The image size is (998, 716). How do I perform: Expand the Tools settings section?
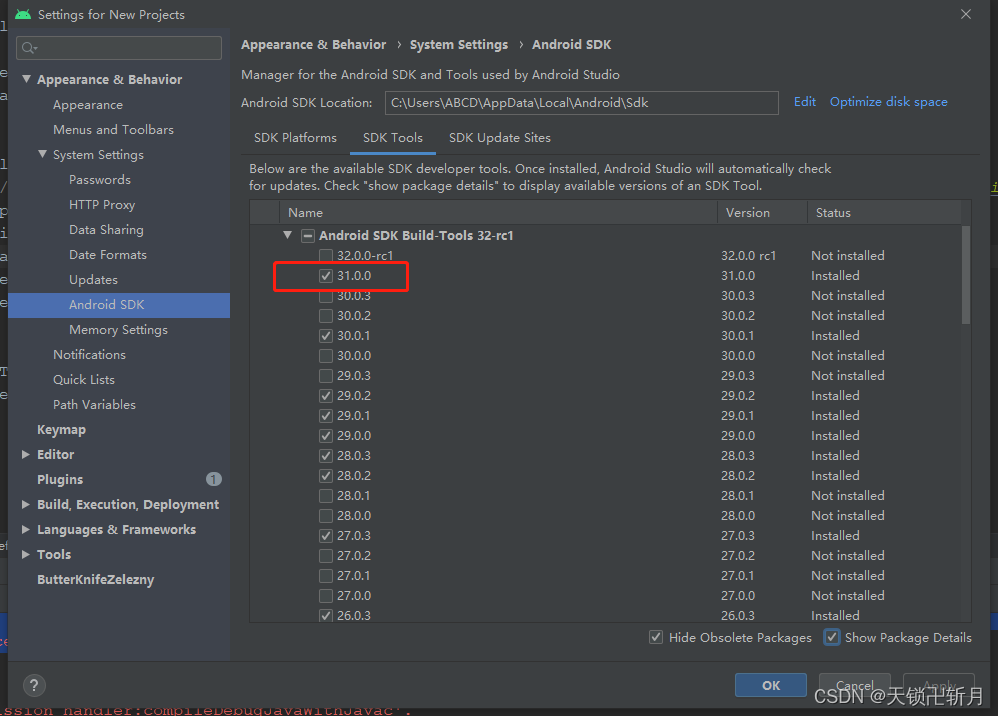tap(26, 554)
